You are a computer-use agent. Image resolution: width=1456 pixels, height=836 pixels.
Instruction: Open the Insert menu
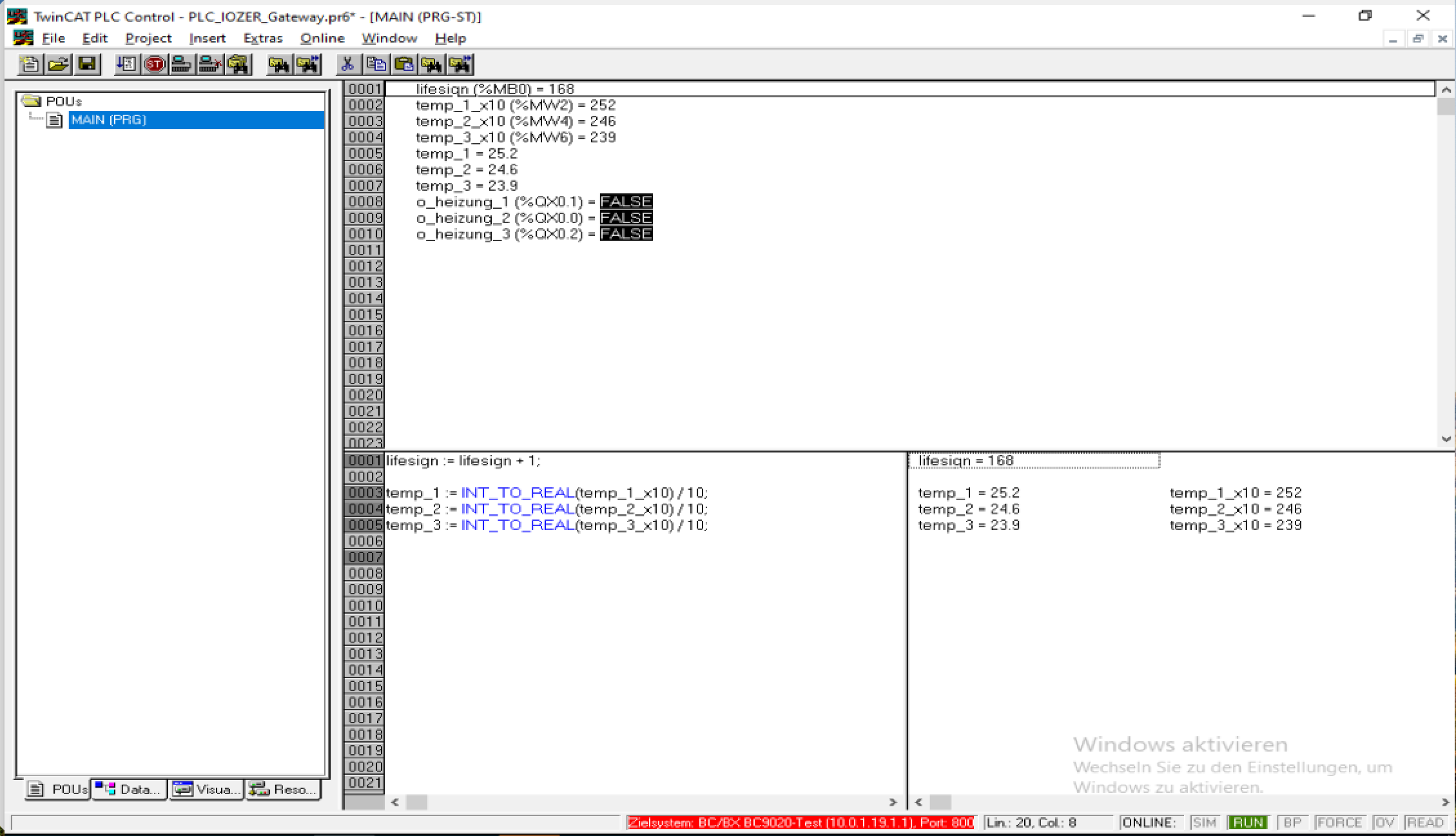click(207, 39)
